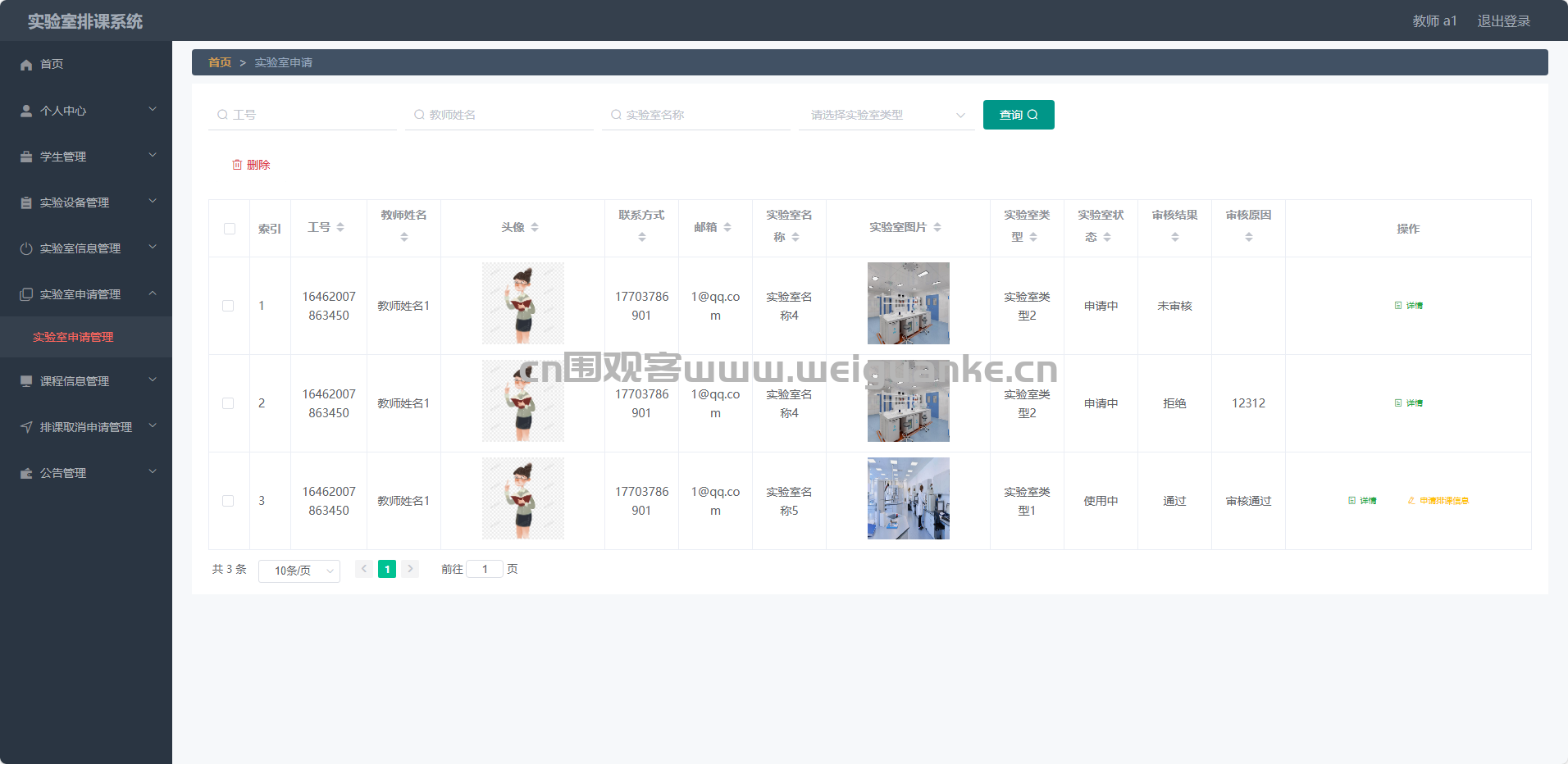Screen dimensions: 1568x764
Task: Sort table by 审核原因 column arrows
Action: [1249, 237]
